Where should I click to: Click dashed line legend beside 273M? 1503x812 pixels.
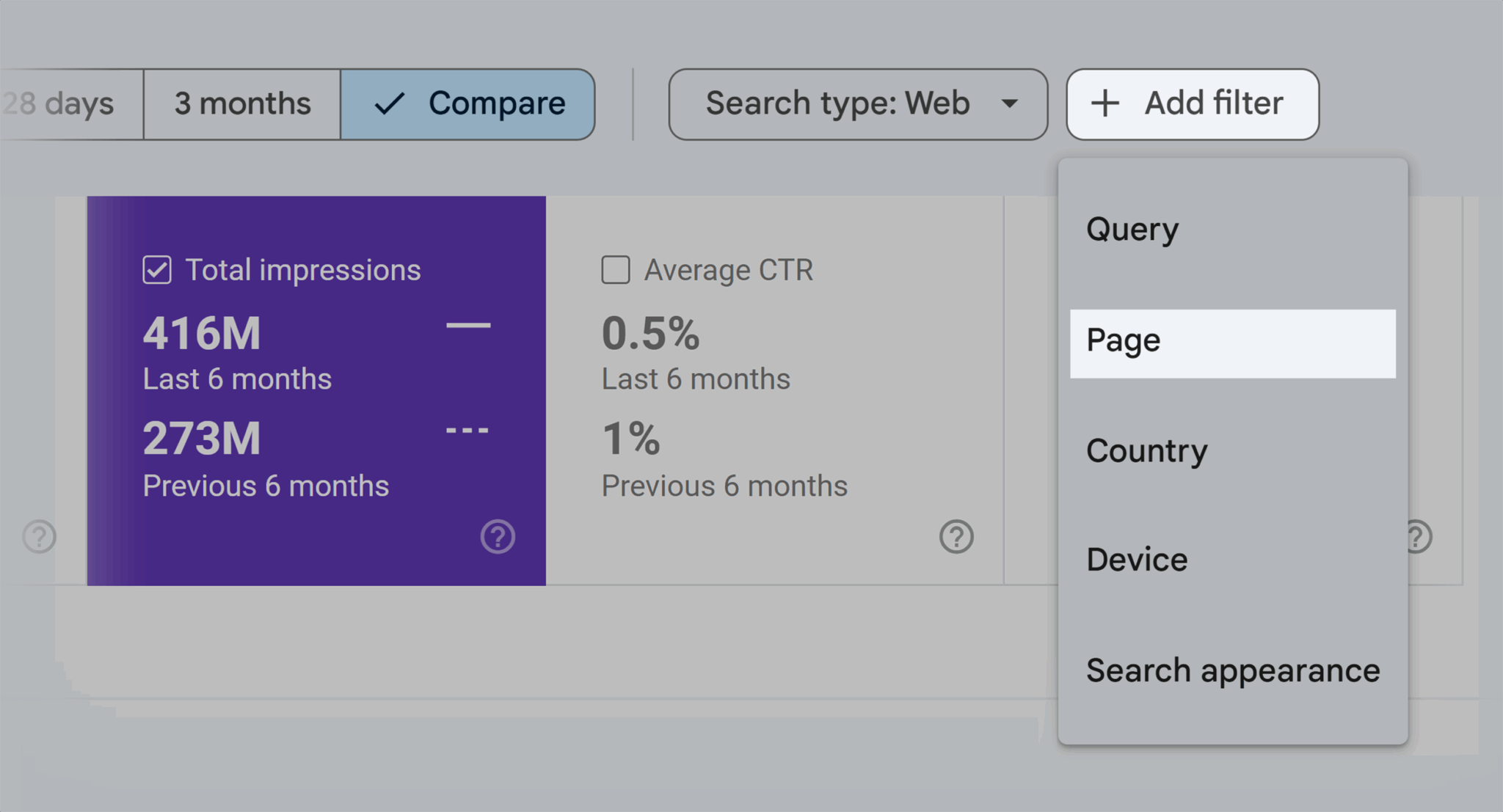coord(467,430)
